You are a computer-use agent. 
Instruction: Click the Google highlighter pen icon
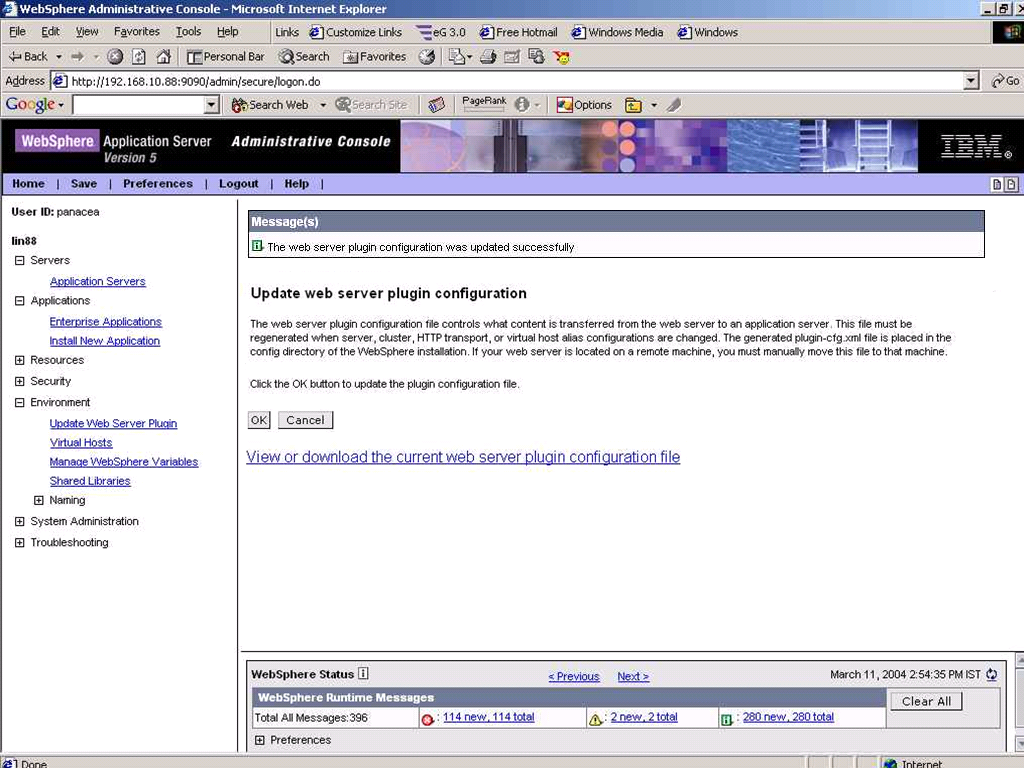674,104
